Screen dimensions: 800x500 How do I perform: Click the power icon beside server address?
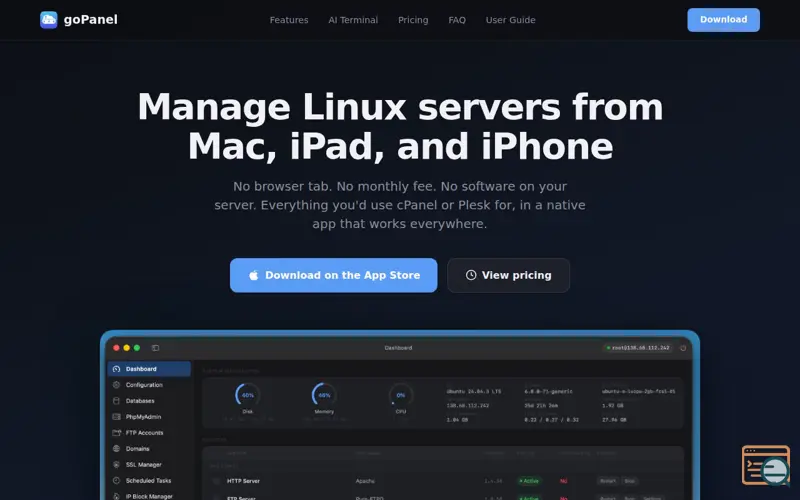point(683,348)
